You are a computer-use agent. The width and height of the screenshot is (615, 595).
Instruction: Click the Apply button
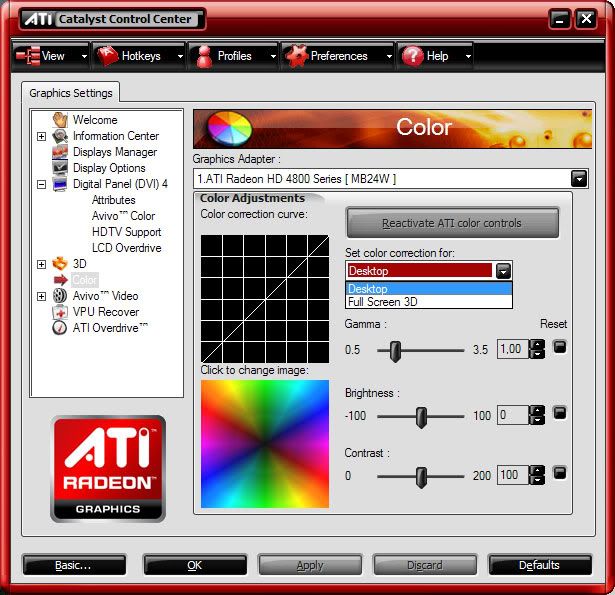(x=310, y=565)
